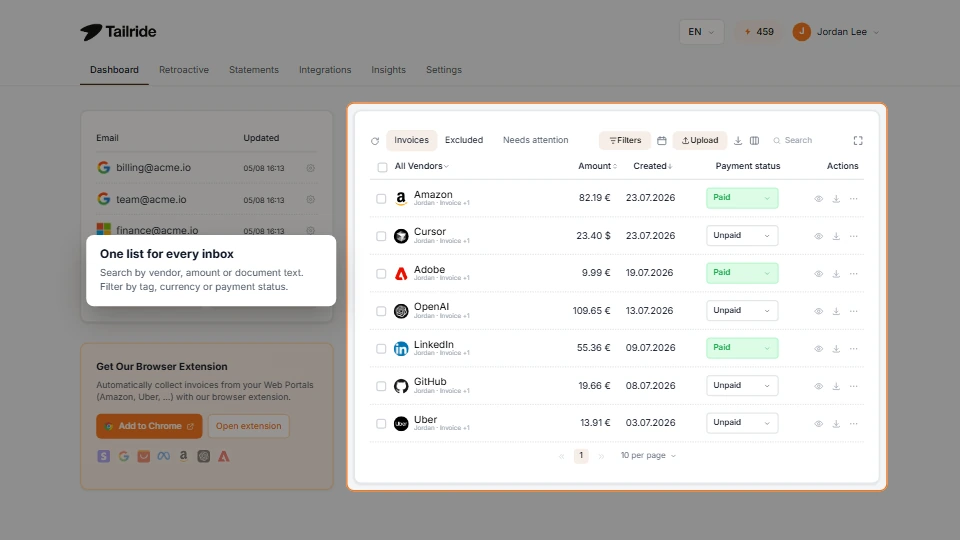Open the Integrations tab
Viewport: 960px width, 540px height.
tap(325, 70)
